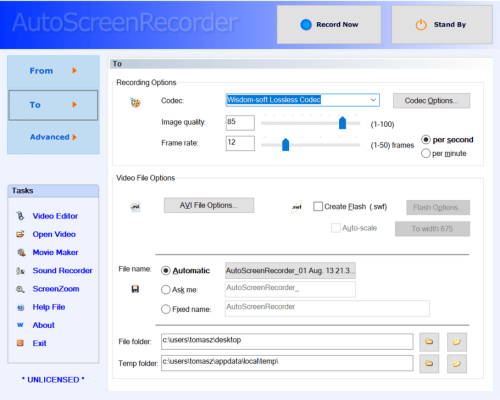The image size is (500, 400).
Task: Click the AVI file icon
Action: (135, 206)
